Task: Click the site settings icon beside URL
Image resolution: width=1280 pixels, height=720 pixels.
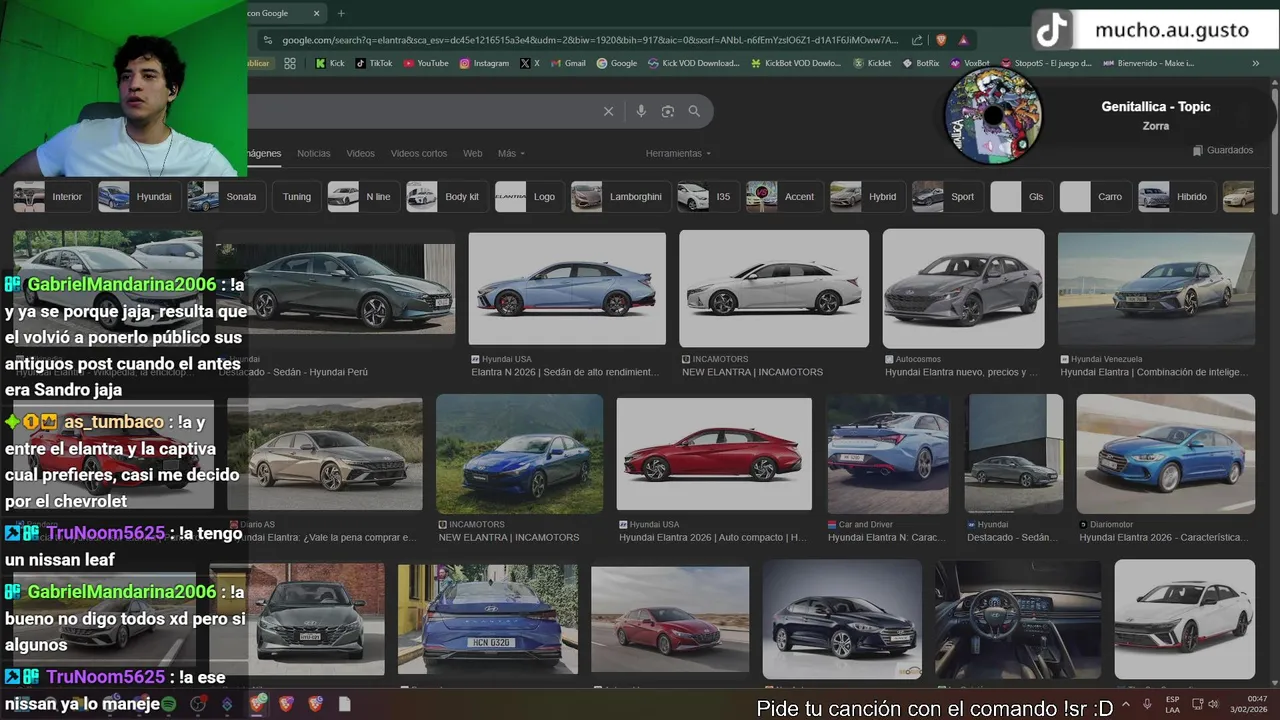Action: click(x=266, y=40)
